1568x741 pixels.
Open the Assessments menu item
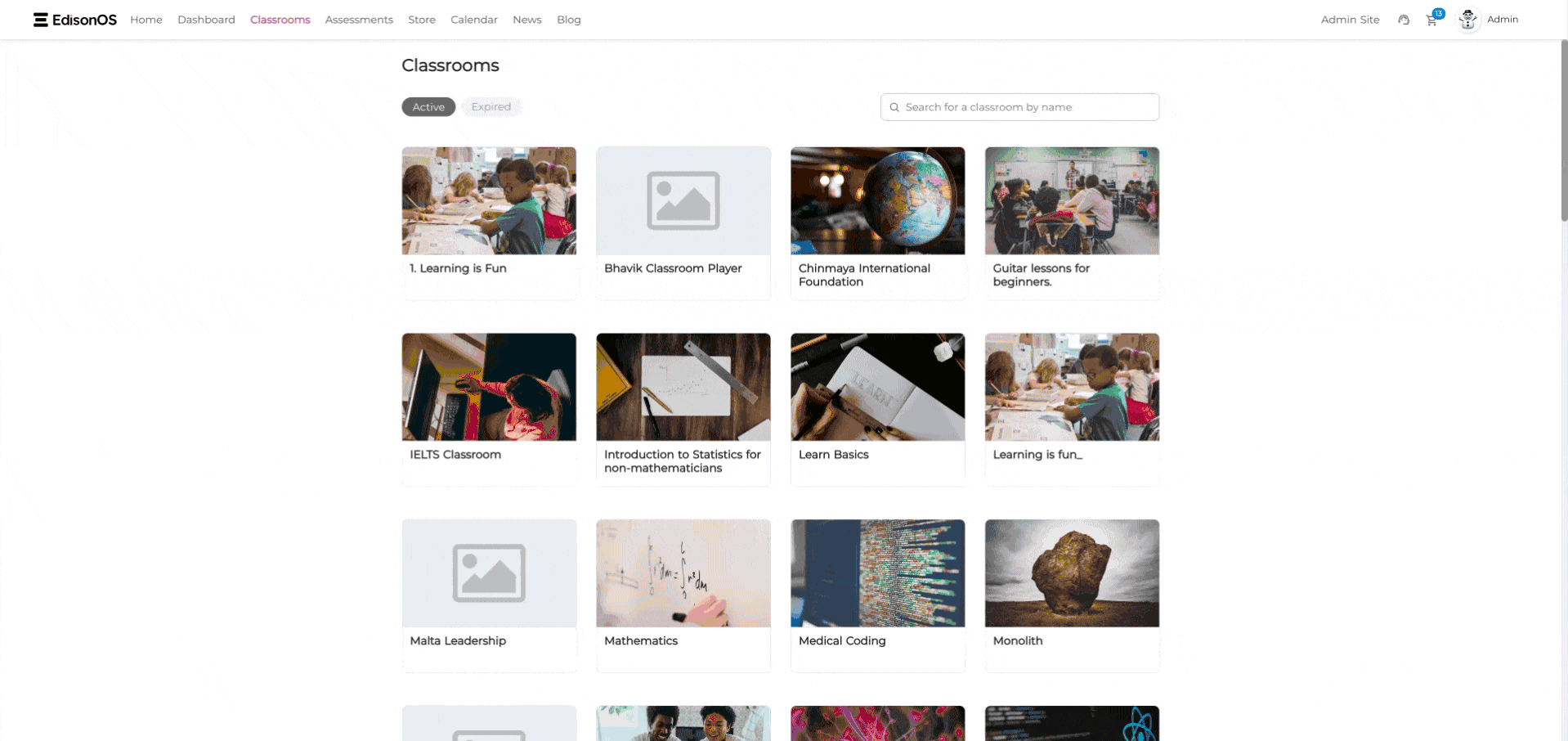point(359,20)
